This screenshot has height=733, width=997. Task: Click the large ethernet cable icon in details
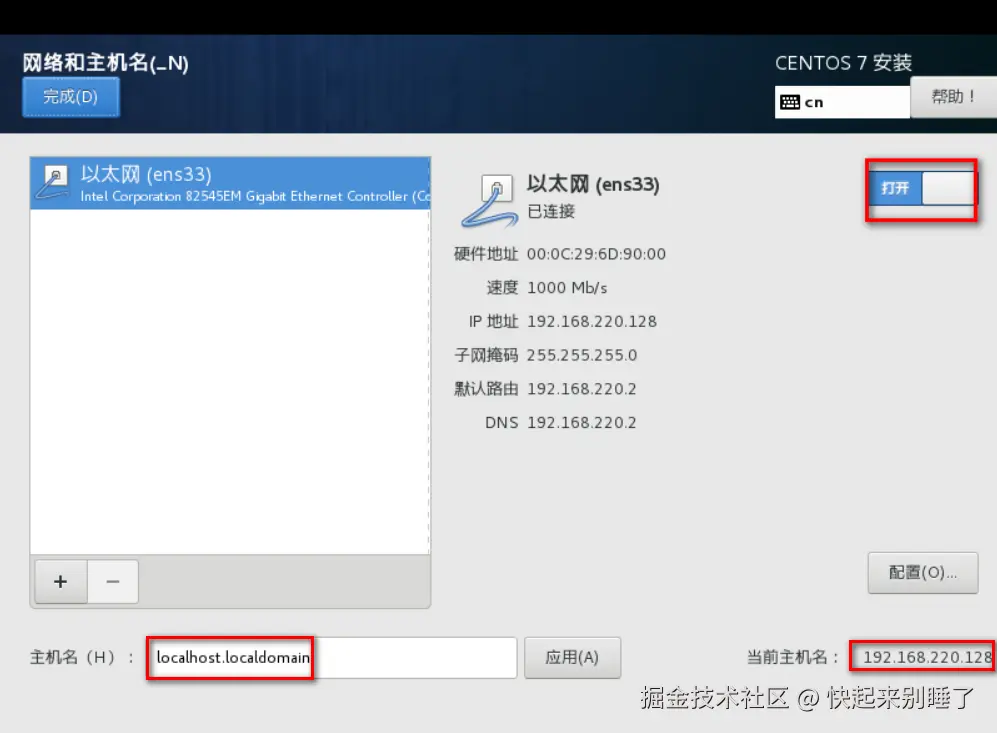point(488,201)
